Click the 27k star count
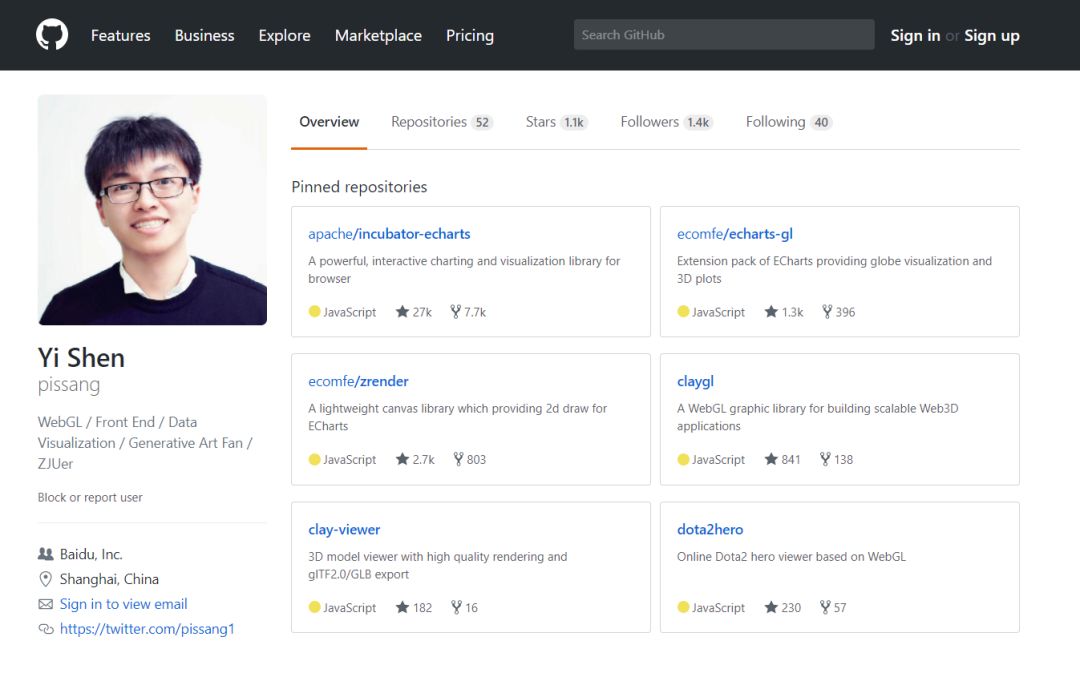The width and height of the screenshot is (1080, 673). (422, 312)
